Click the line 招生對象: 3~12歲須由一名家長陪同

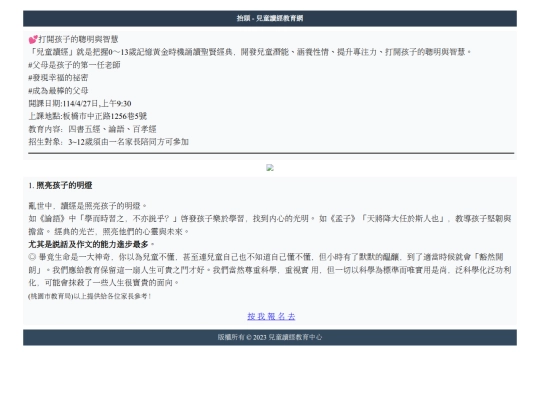(108, 142)
